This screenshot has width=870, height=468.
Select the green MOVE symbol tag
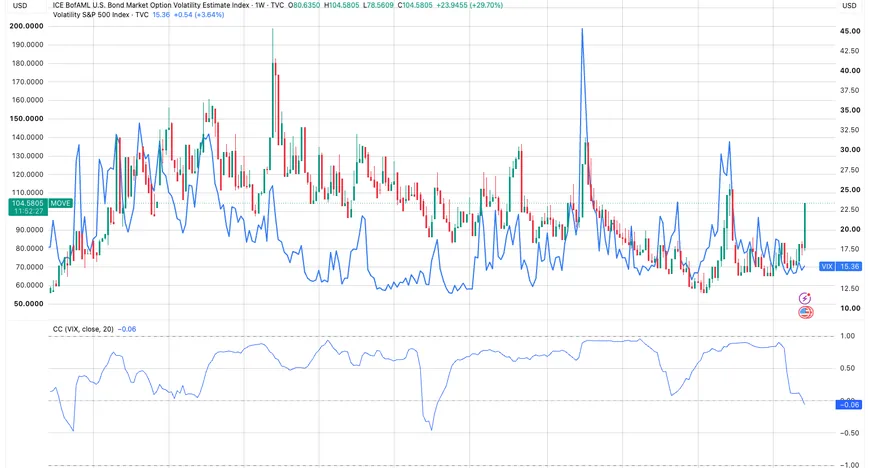pyautogui.click(x=60, y=203)
